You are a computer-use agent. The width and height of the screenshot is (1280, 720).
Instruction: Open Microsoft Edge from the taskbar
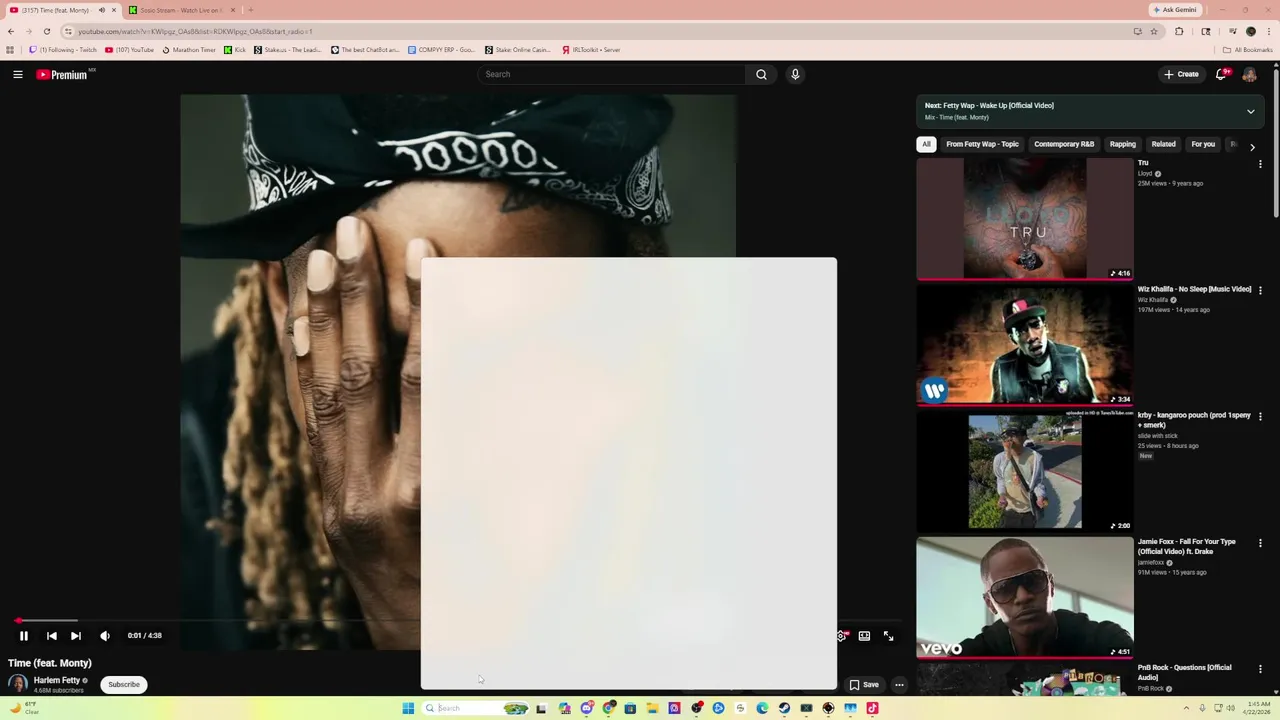tap(762, 708)
